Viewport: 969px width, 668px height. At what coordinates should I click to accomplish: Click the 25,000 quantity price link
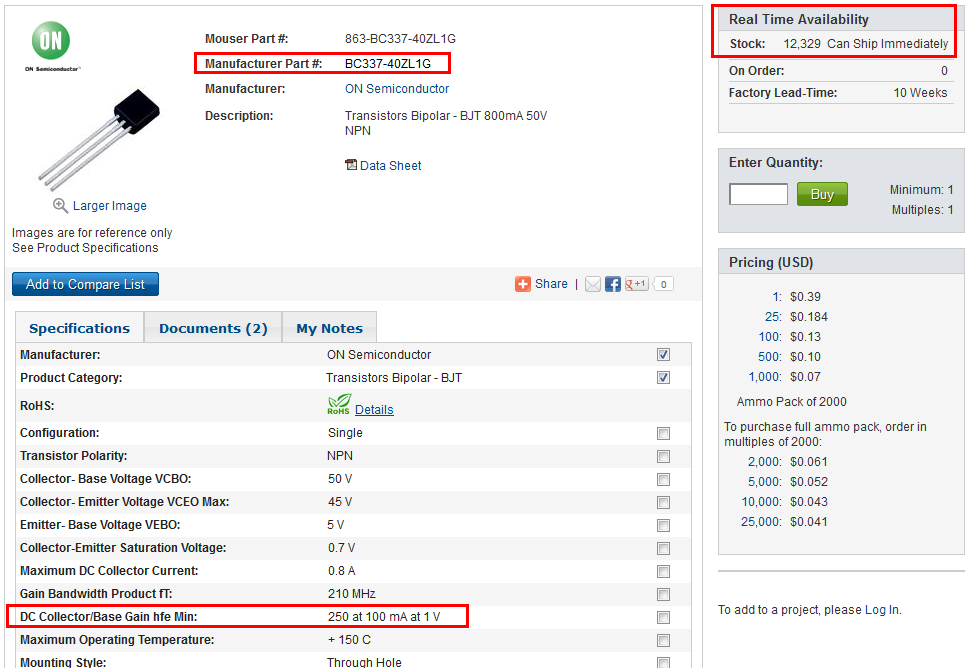(x=761, y=522)
